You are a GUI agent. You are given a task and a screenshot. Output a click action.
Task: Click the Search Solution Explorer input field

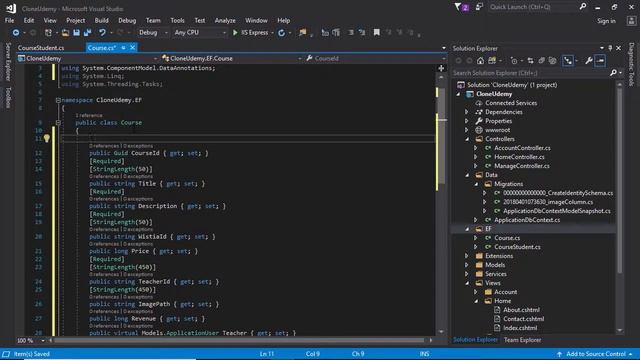[x=531, y=73]
